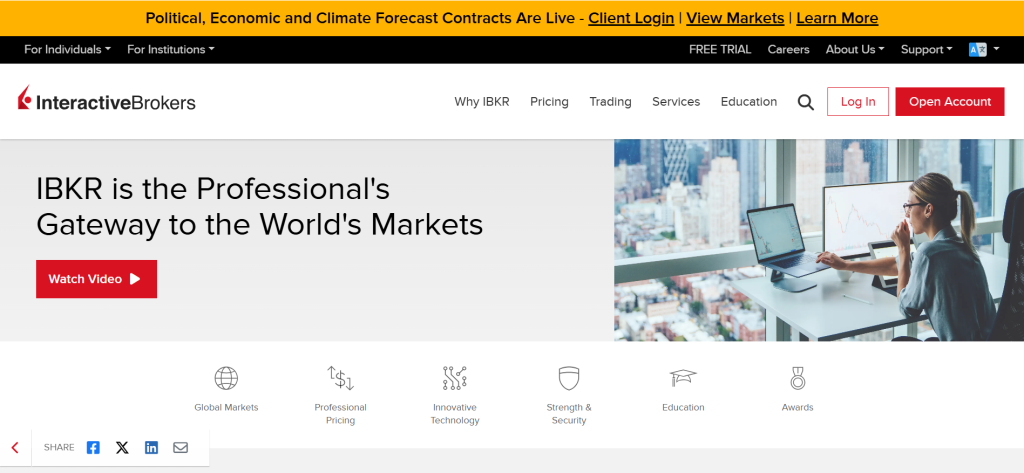
Task: Open the language translate icon
Action: click(x=978, y=50)
